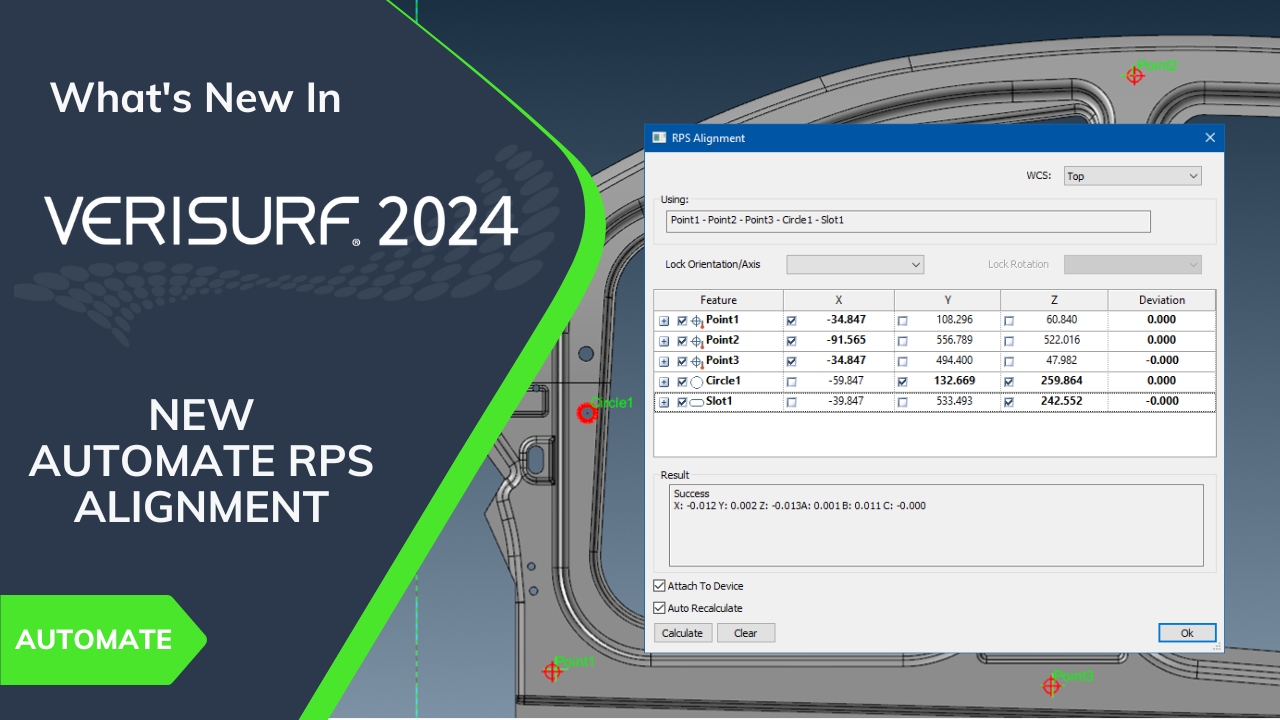Click the Using features list field
1280x720 pixels.
[x=908, y=221]
